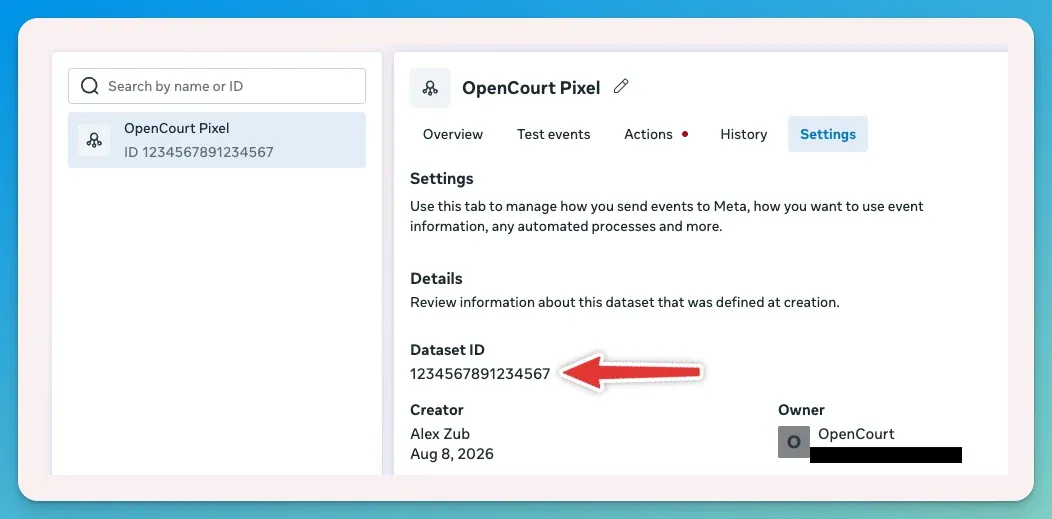The width and height of the screenshot is (1052, 519).
Task: Click the OpenCourt owner avatar icon
Action: tap(794, 442)
